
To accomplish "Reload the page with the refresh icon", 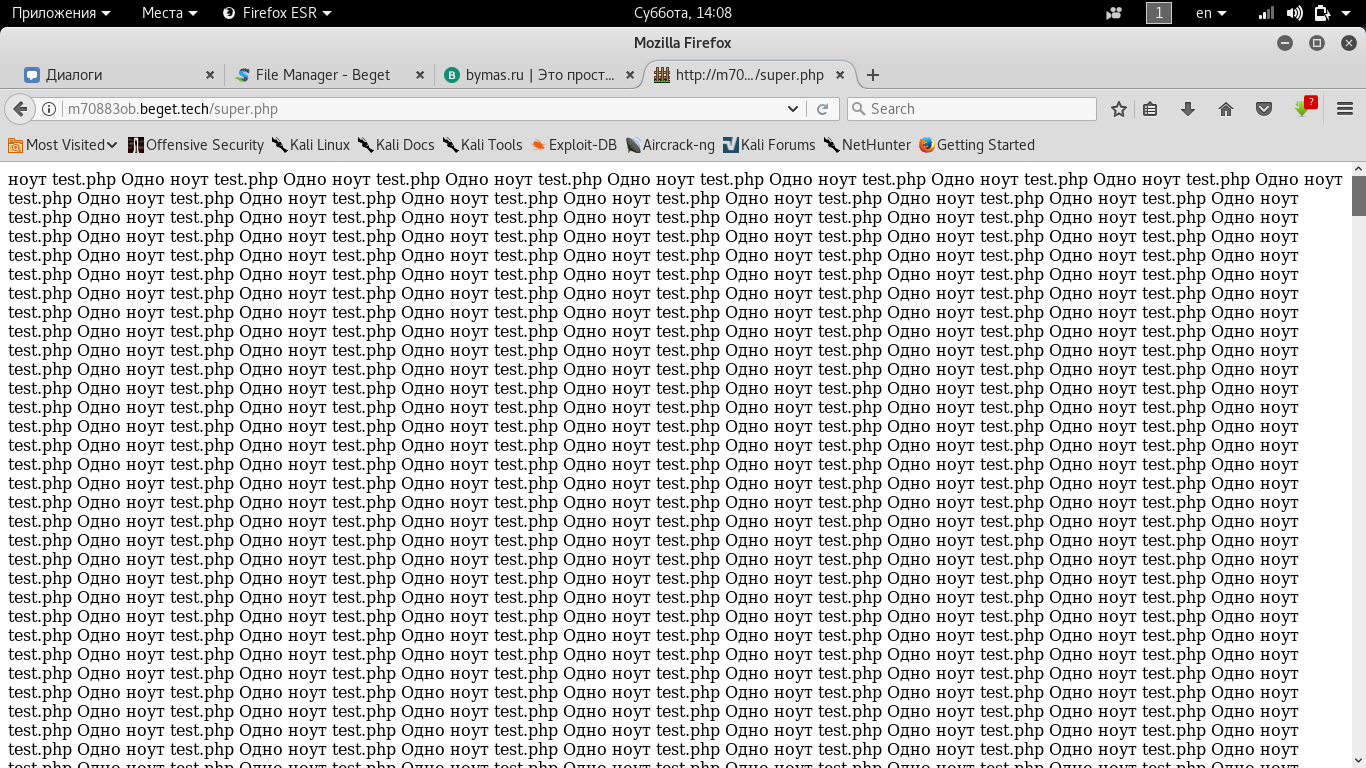I will click(x=823, y=109).
